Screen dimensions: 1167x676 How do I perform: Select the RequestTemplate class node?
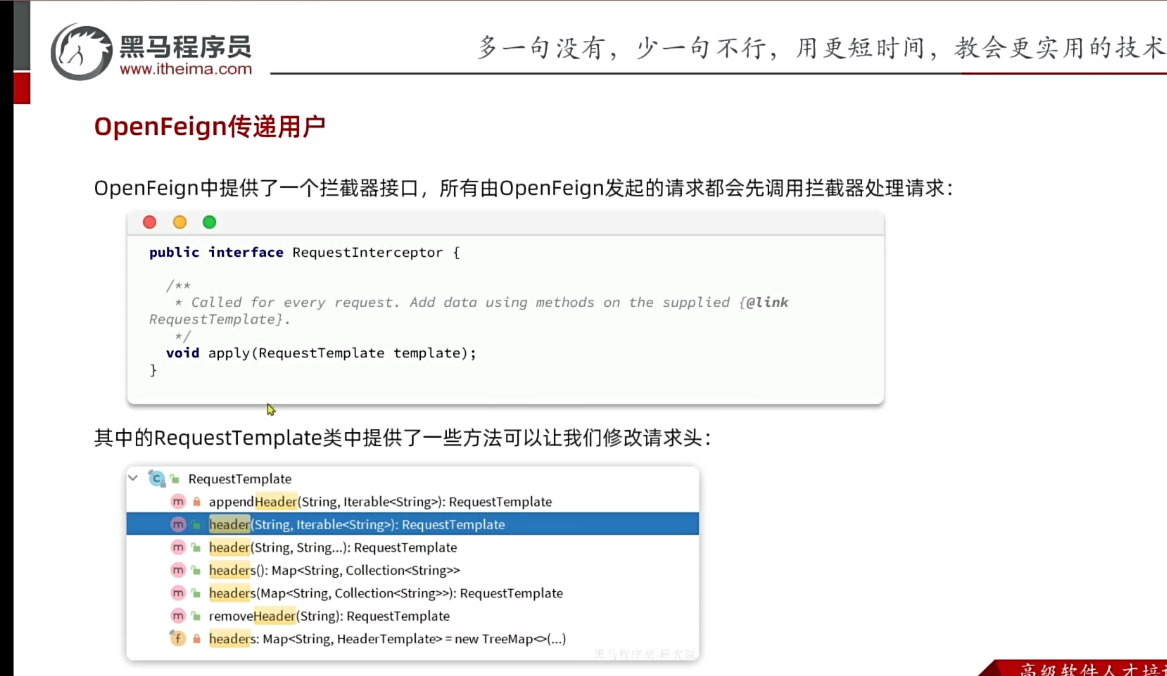click(x=239, y=479)
